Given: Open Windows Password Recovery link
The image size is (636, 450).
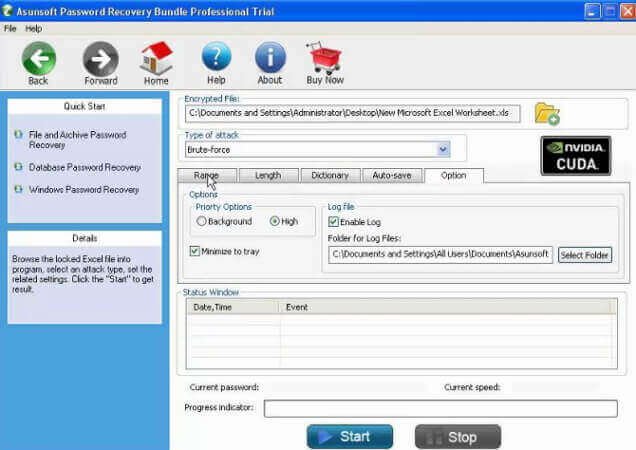Looking at the screenshot, I should (84, 189).
